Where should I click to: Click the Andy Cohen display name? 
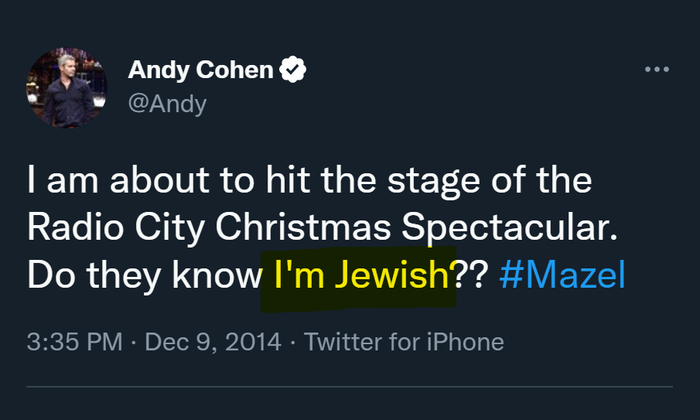tap(202, 71)
